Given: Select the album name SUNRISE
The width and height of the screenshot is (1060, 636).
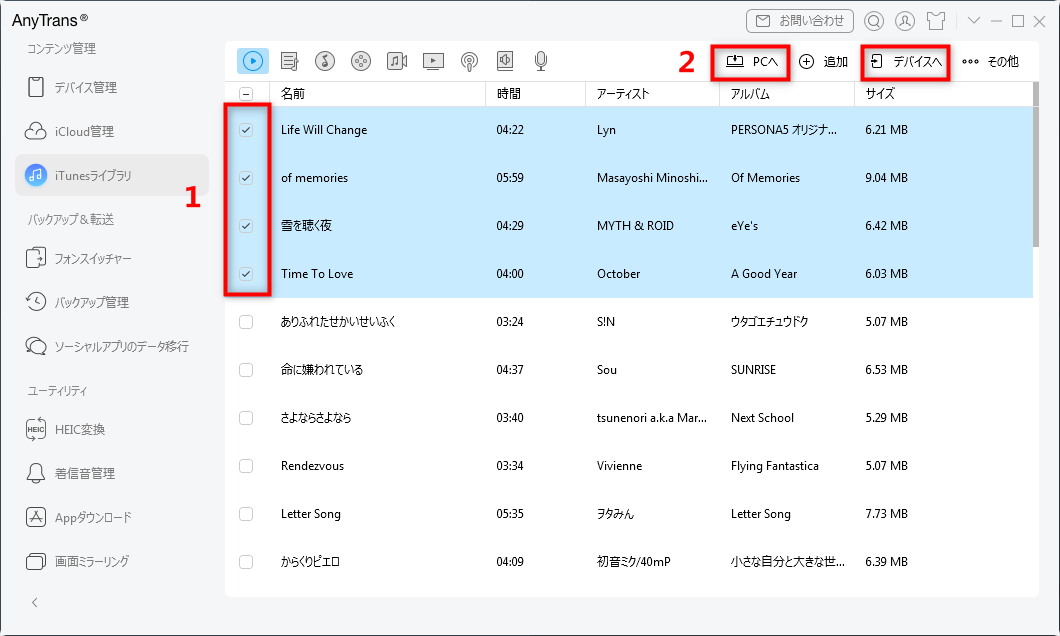Looking at the screenshot, I should coord(753,370).
